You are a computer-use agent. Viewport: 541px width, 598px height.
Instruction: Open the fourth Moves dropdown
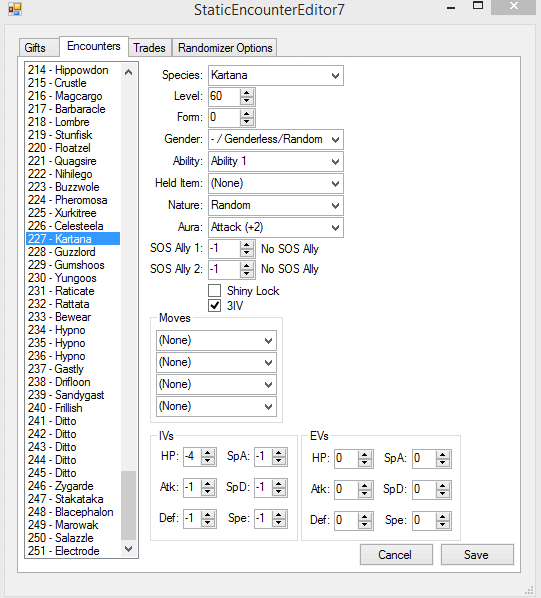point(216,406)
